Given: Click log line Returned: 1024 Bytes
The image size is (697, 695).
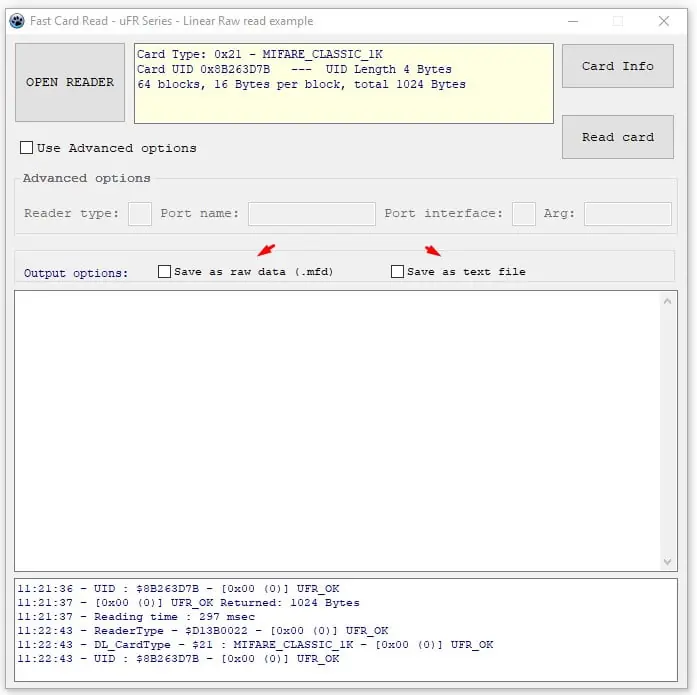Looking at the screenshot, I should tap(188, 603).
